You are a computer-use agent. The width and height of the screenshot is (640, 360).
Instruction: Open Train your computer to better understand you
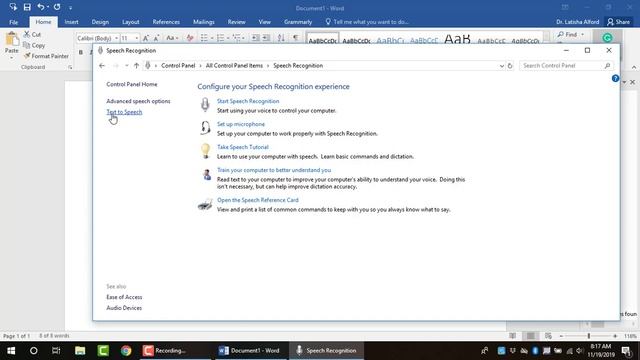coord(274,170)
